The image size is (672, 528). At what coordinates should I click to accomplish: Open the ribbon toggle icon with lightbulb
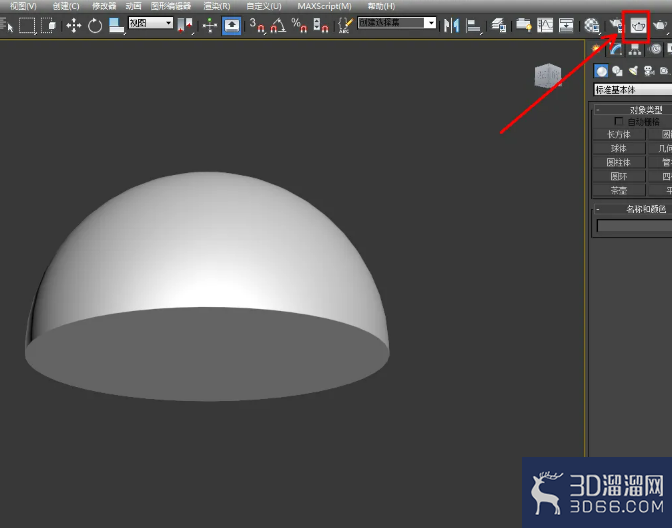[x=524, y=25]
